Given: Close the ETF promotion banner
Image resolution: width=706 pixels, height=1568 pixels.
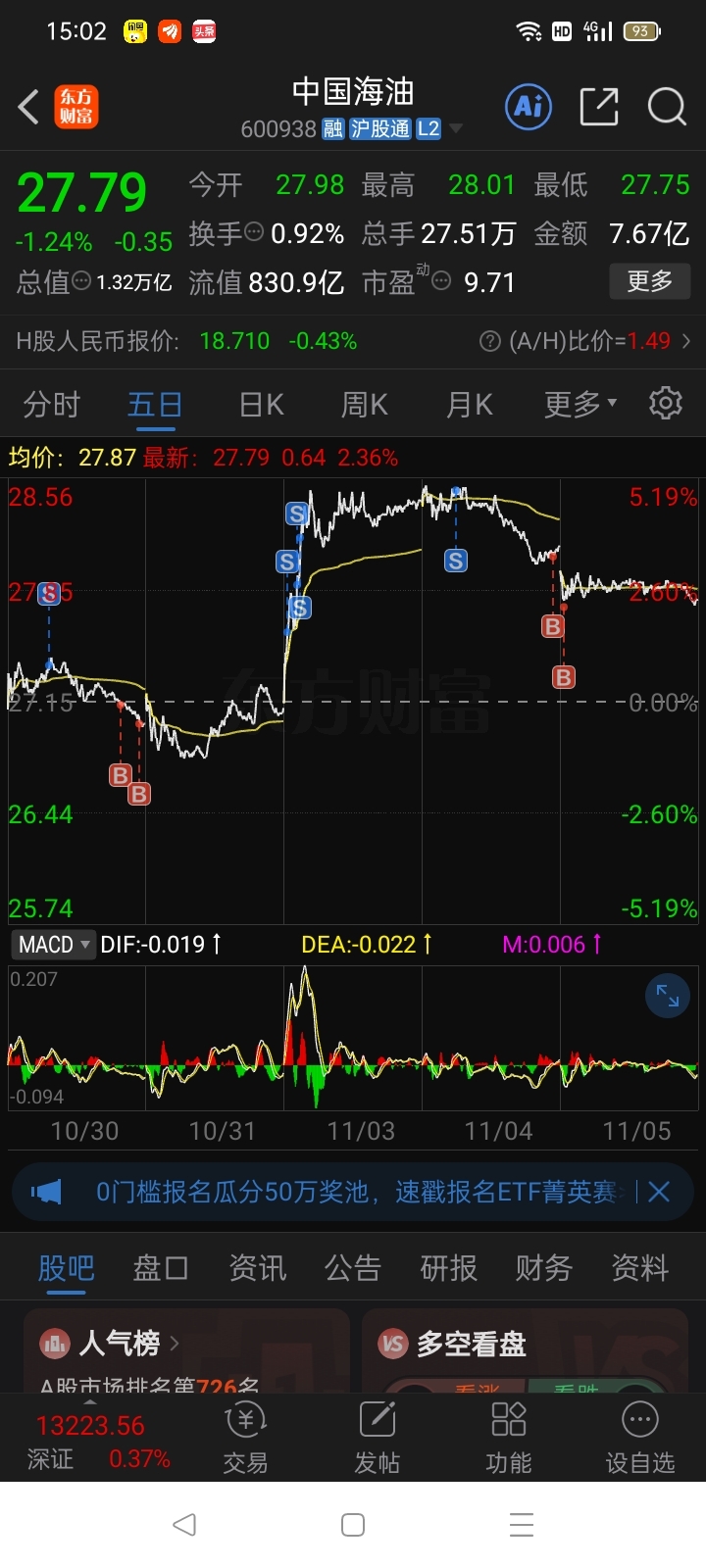Looking at the screenshot, I should click(x=659, y=1192).
